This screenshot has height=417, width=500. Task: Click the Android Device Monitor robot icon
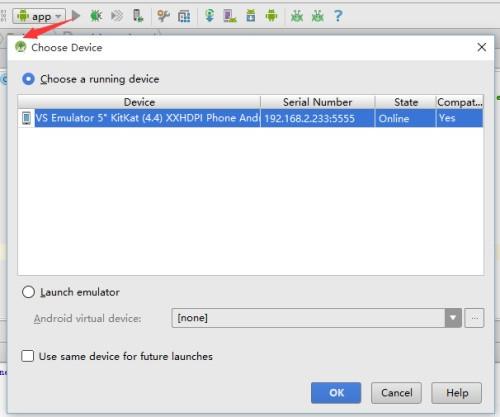click(x=271, y=16)
